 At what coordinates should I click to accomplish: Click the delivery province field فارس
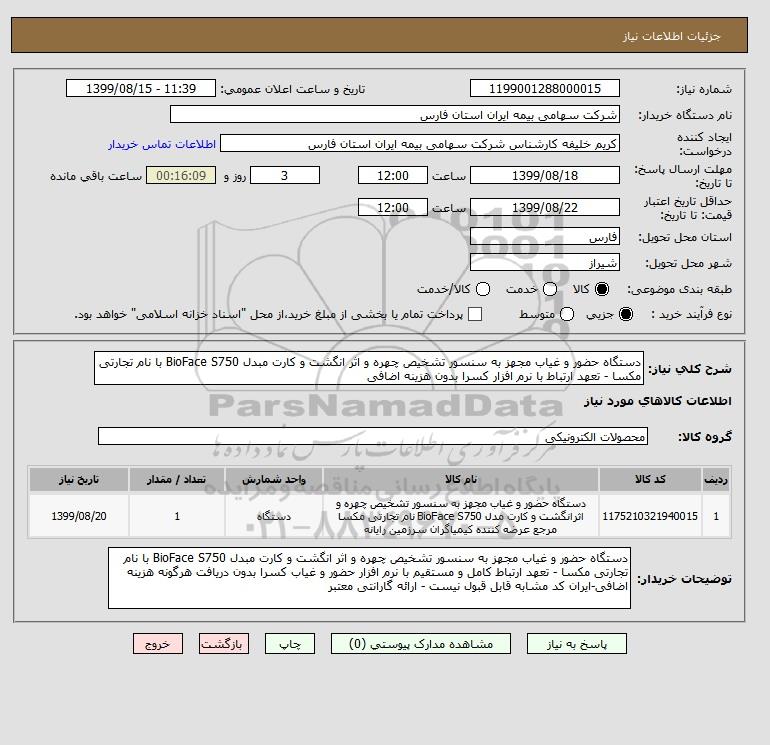tap(545, 237)
